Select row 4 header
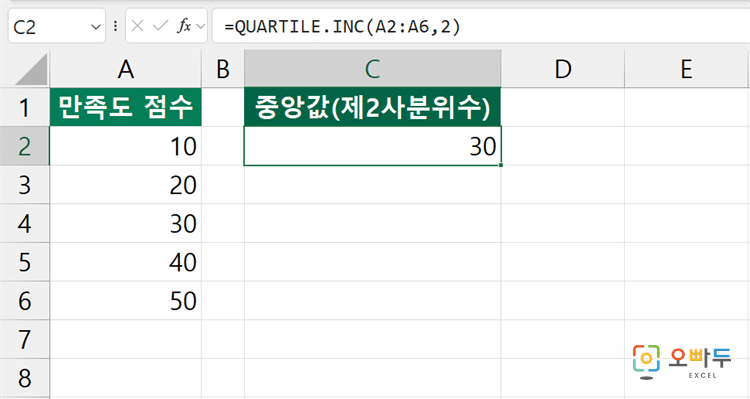The width and height of the screenshot is (750, 399). coord(24,223)
